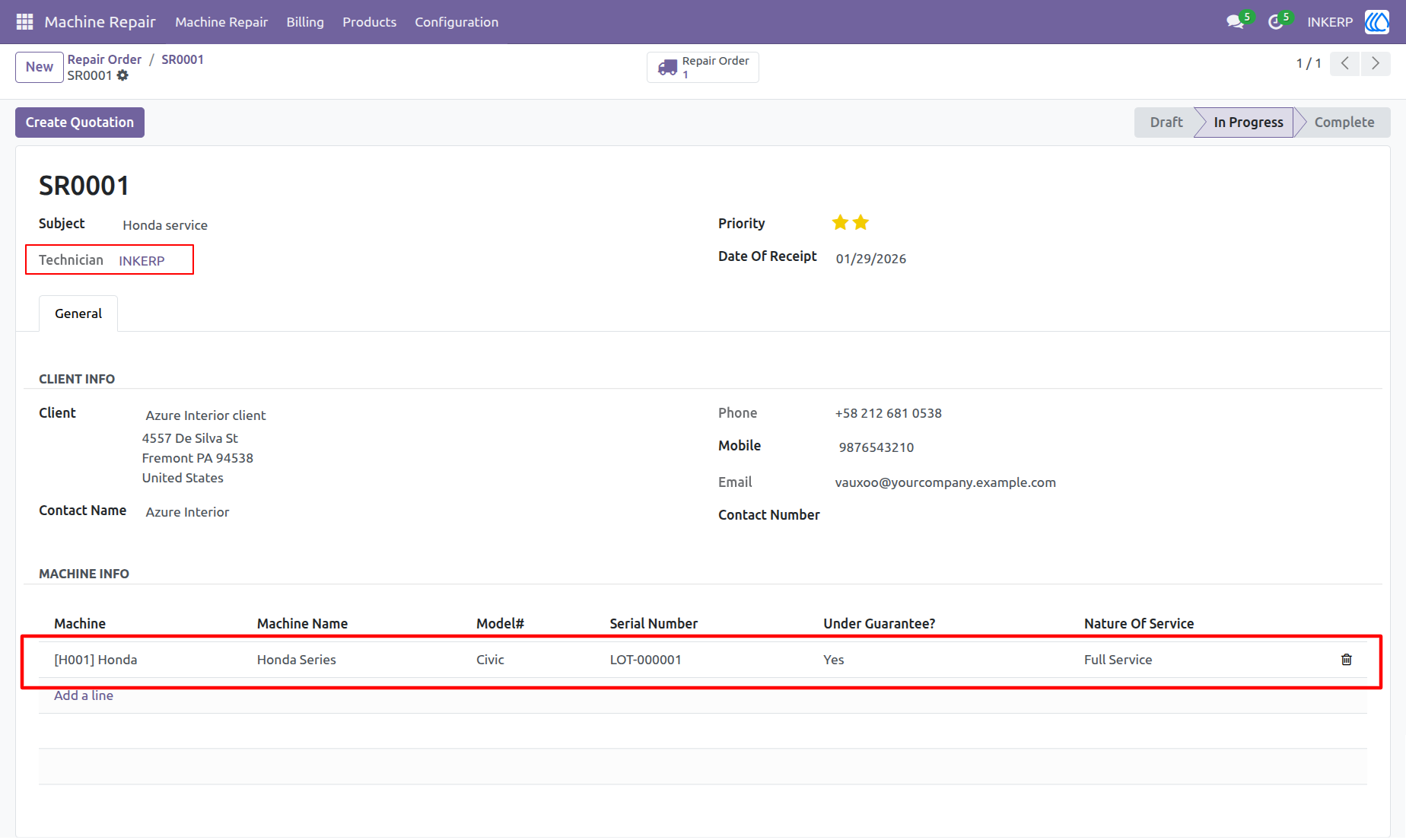Set priority to second star
Image resolution: width=1406 pixels, height=840 pixels.
860,223
